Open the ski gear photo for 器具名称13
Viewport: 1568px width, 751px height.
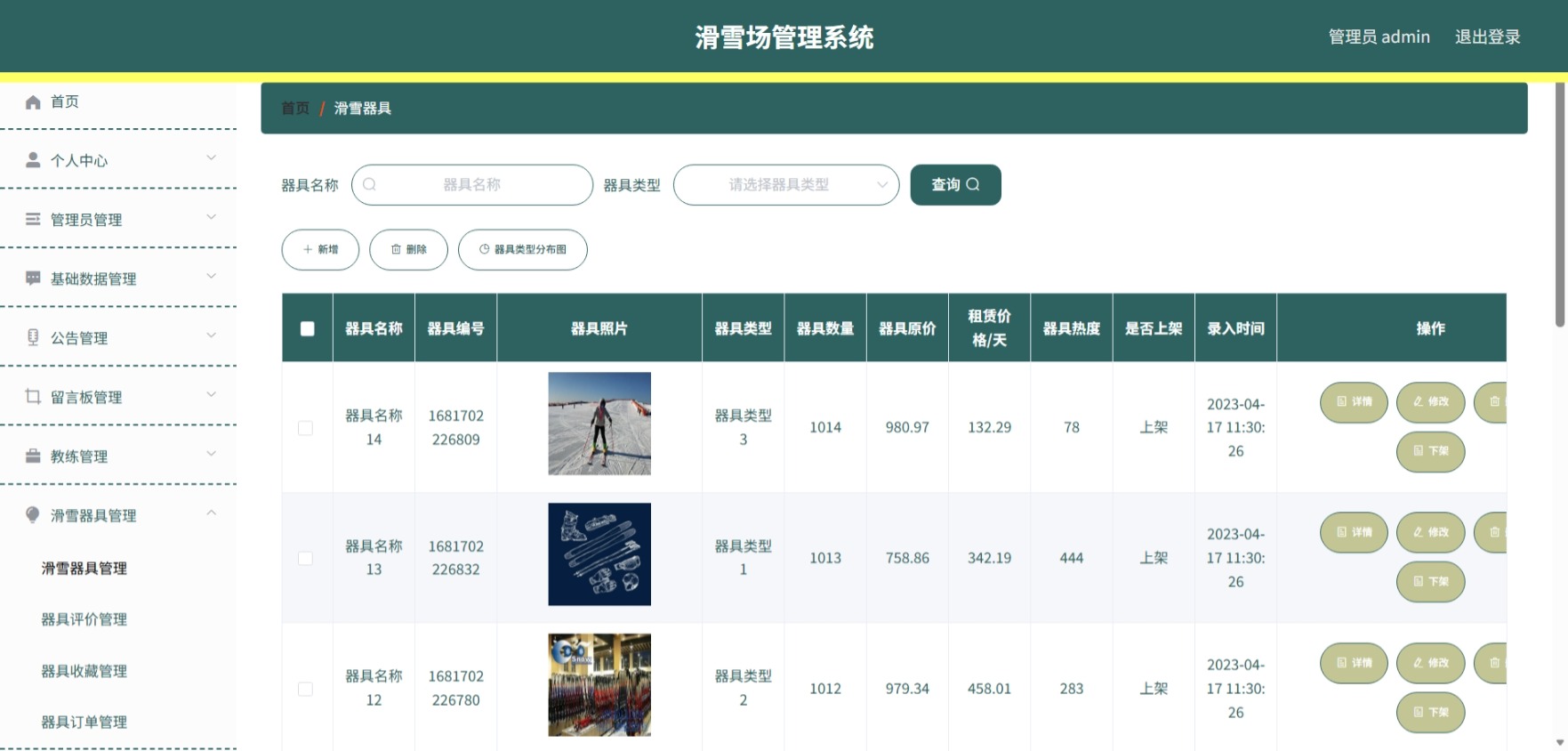(599, 554)
